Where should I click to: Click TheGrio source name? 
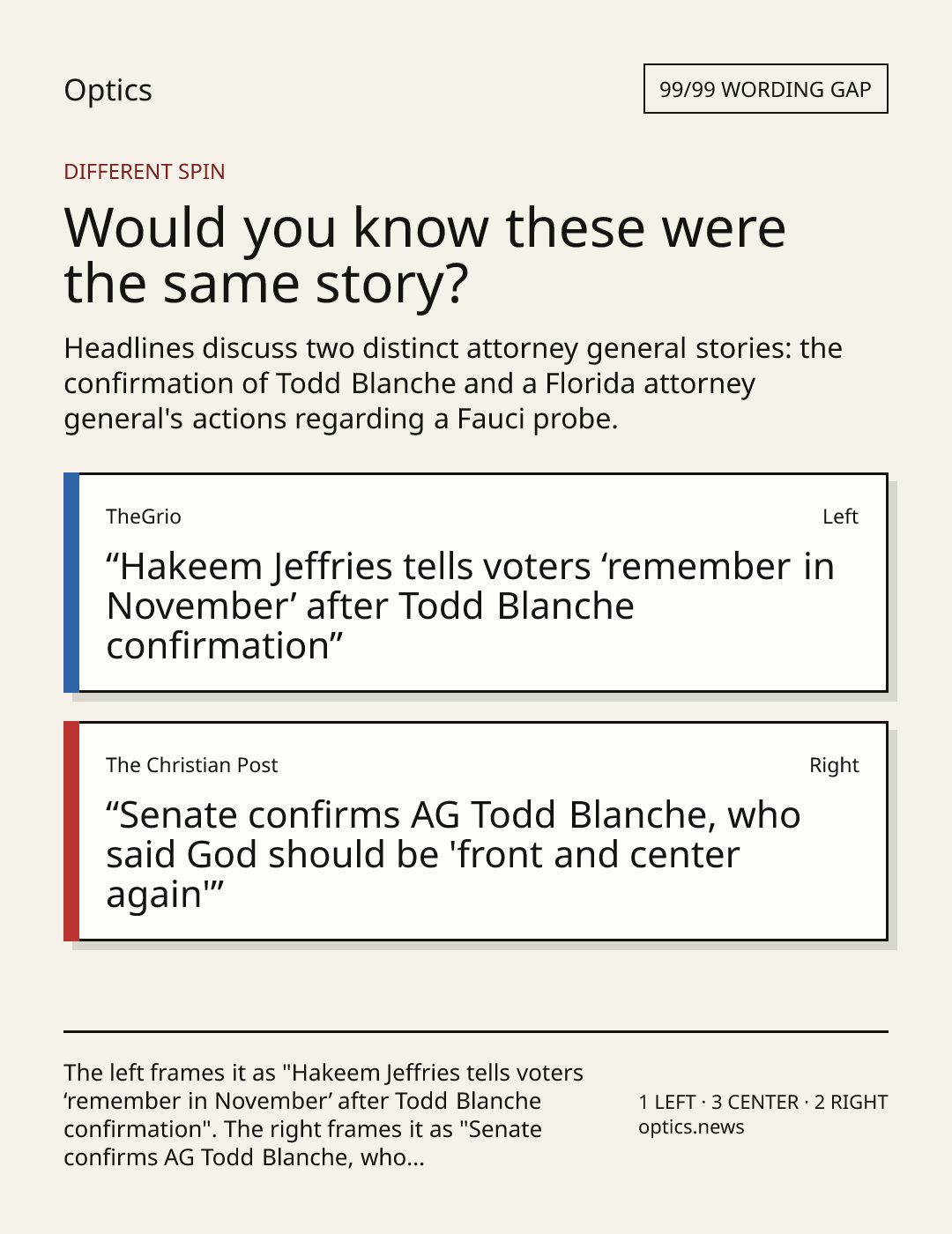144,517
